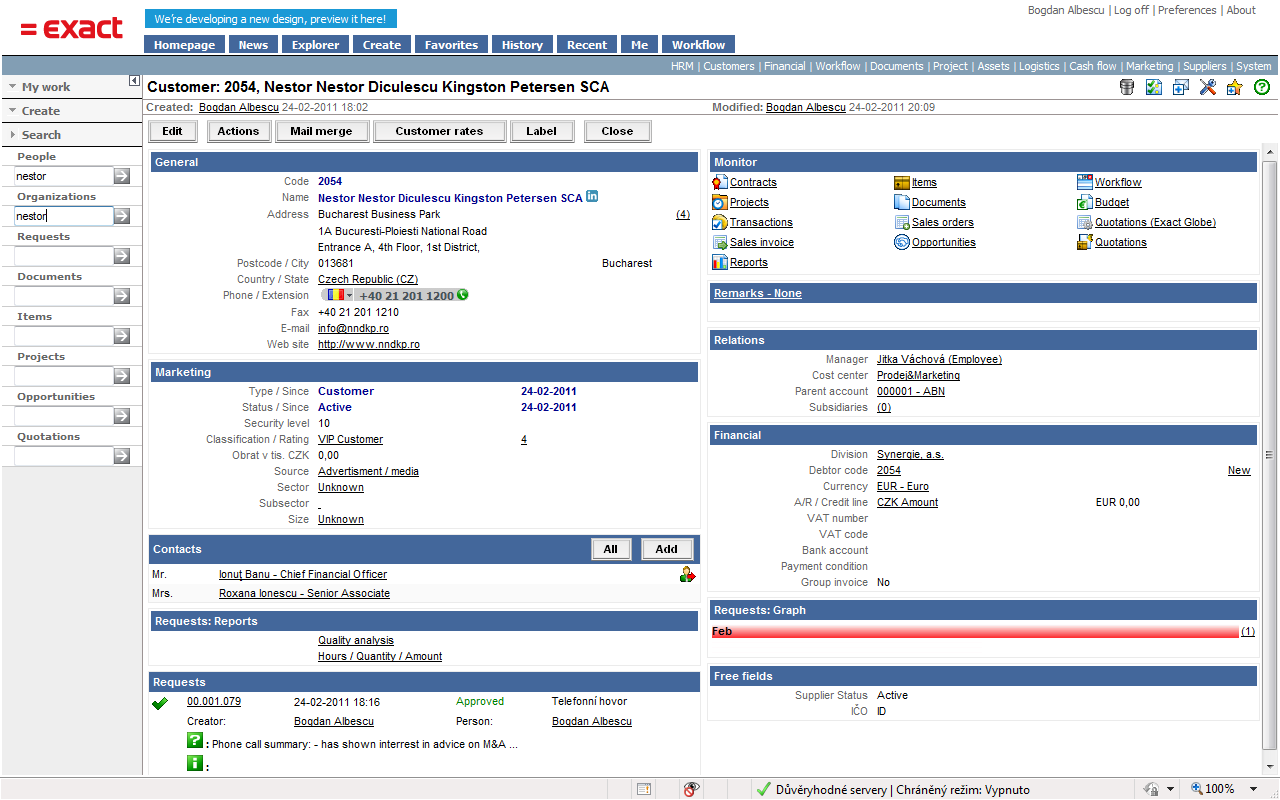Open the Homepage tab
Image resolution: width=1280 pixels, height=800 pixels.
click(185, 44)
